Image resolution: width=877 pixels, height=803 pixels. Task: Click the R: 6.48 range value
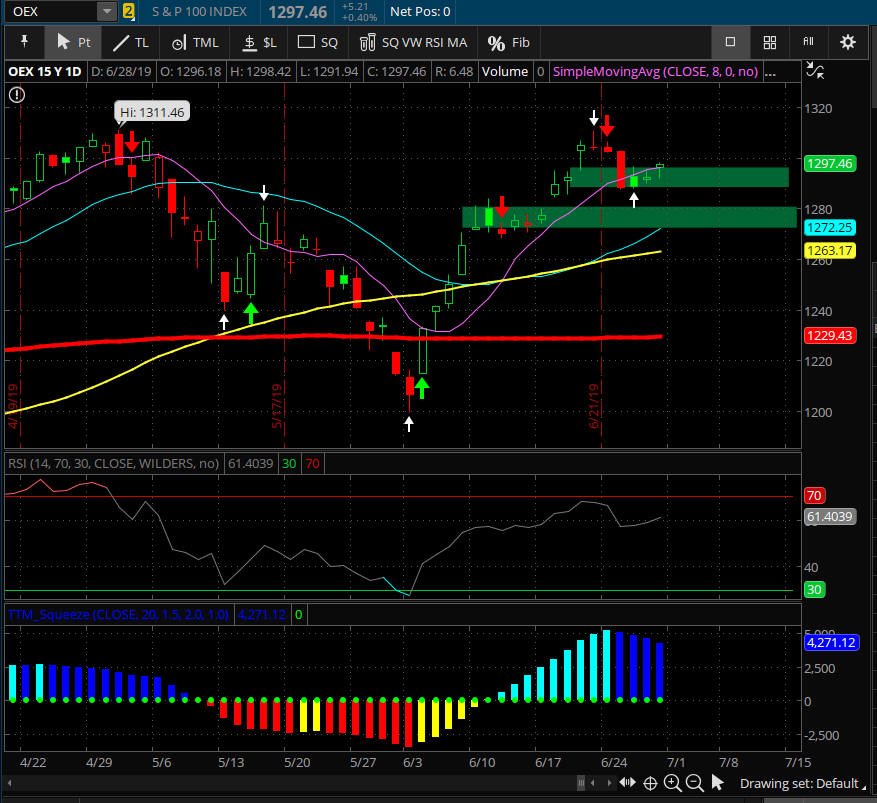pyautogui.click(x=454, y=72)
